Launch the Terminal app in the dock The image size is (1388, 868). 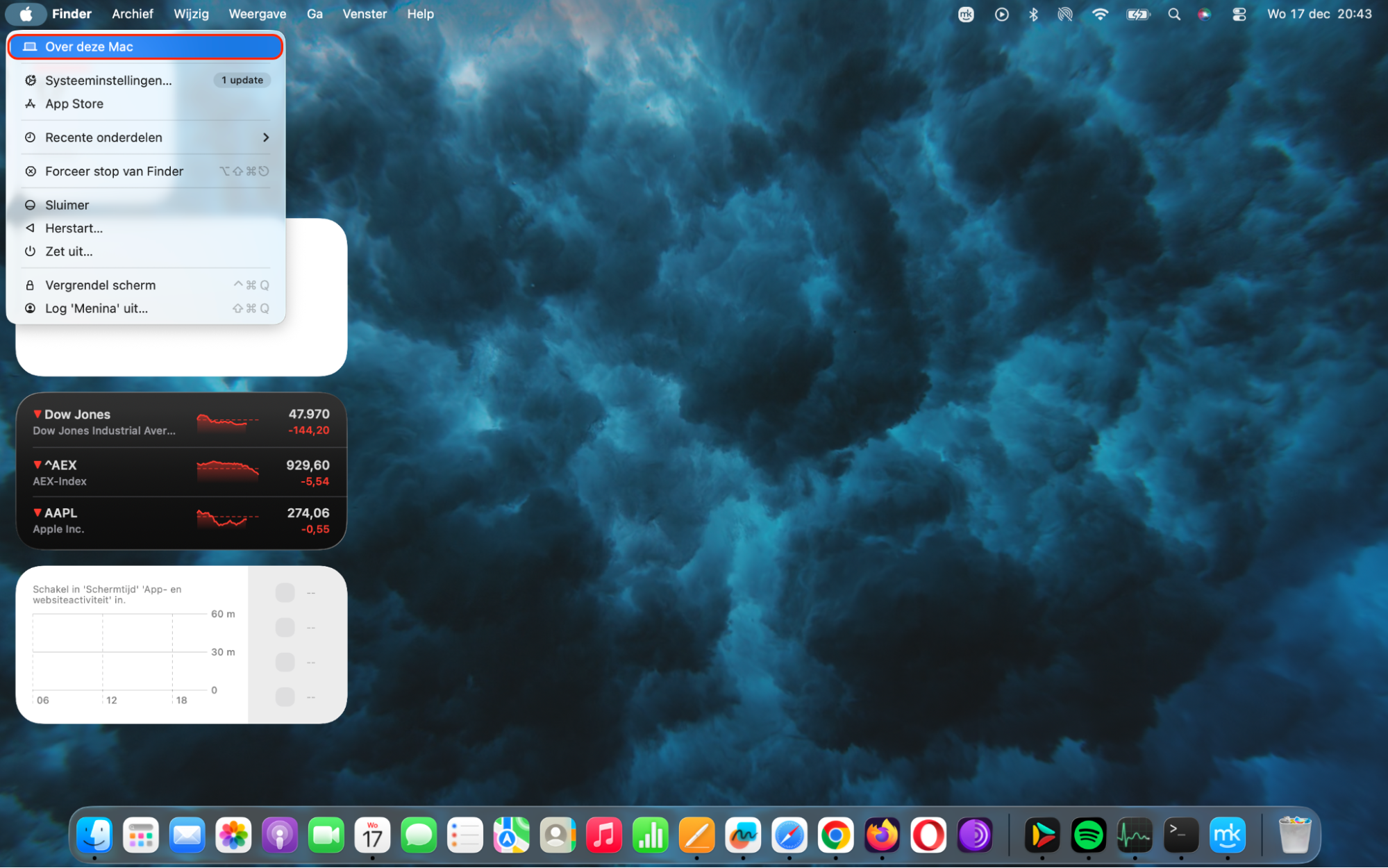(1180, 835)
